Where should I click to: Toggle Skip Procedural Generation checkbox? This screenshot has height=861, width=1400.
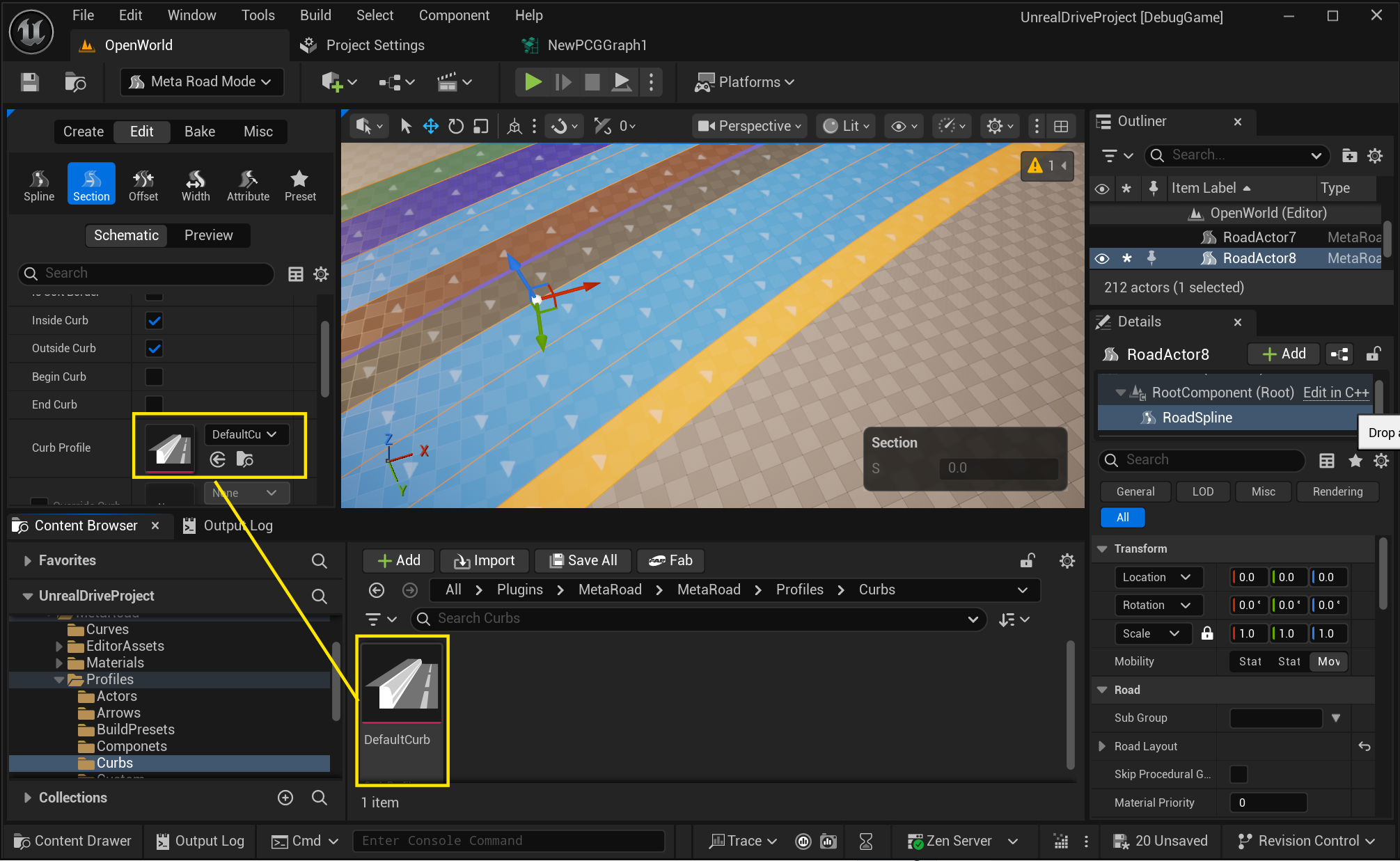tap(1238, 774)
